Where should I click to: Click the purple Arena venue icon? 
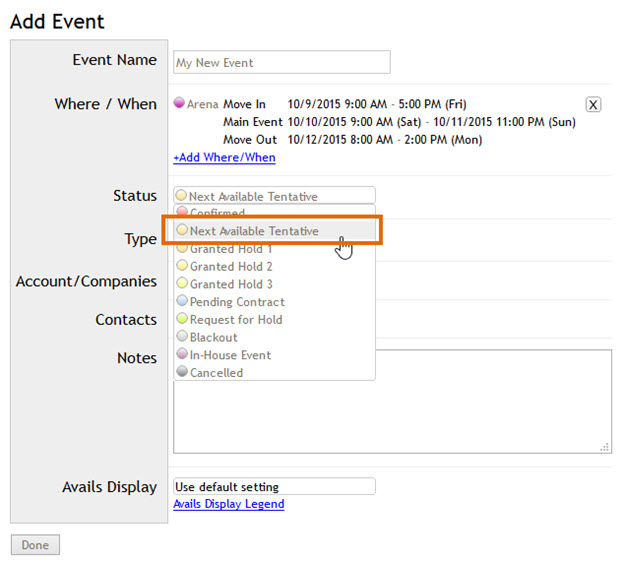coord(179,103)
